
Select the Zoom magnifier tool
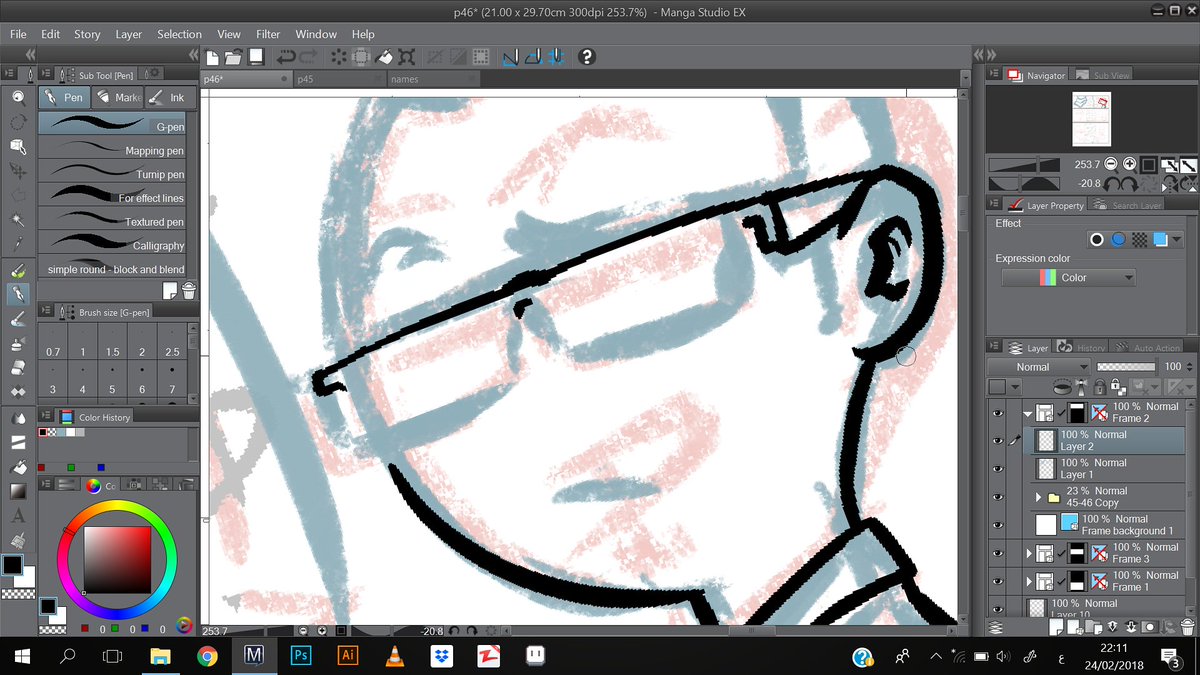pyautogui.click(x=18, y=97)
